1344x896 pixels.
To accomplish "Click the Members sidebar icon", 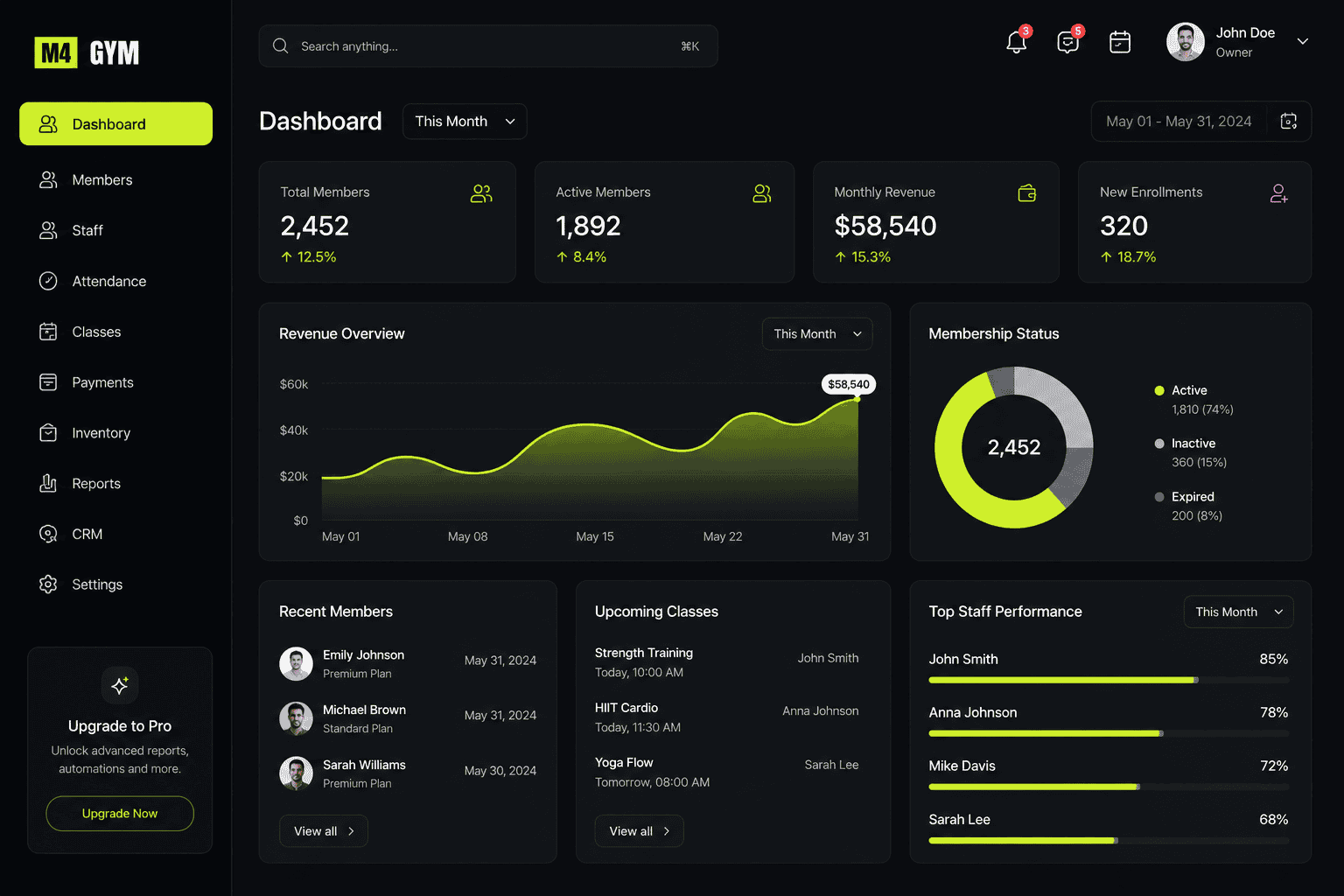I will [x=48, y=179].
